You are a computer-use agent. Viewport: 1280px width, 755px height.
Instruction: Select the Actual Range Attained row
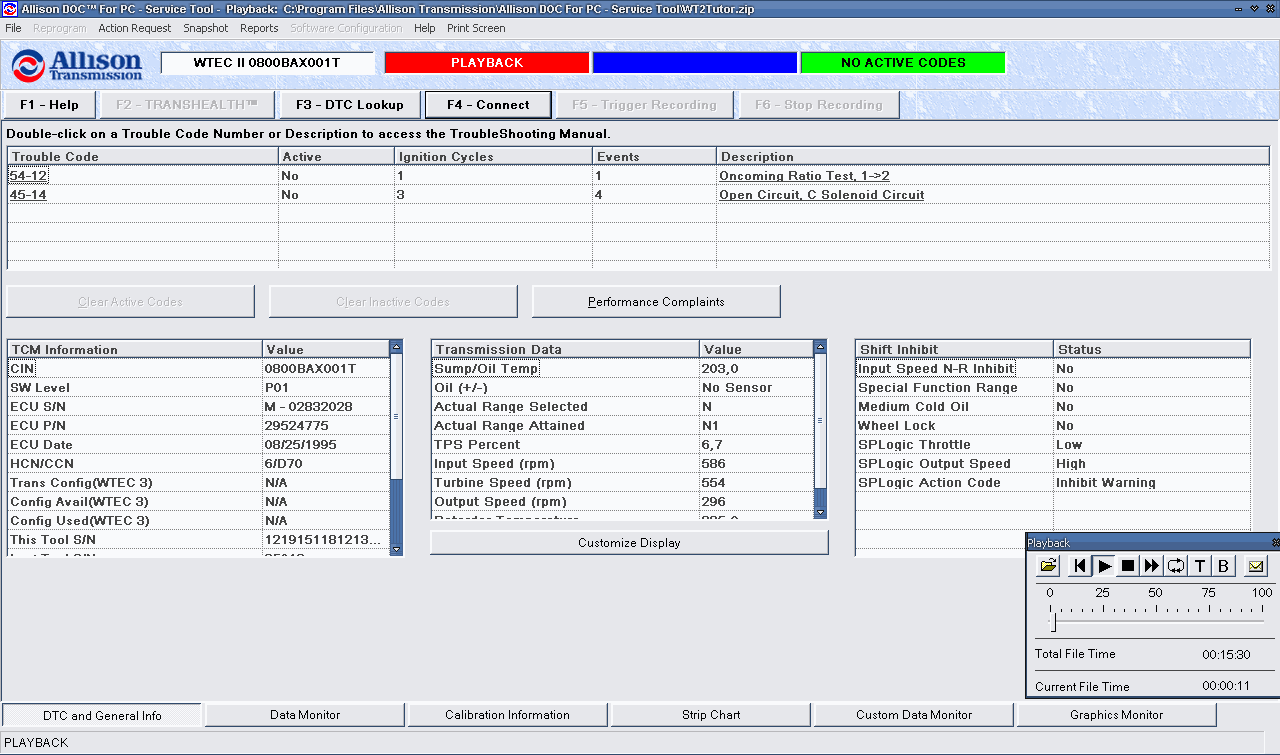(x=622, y=426)
